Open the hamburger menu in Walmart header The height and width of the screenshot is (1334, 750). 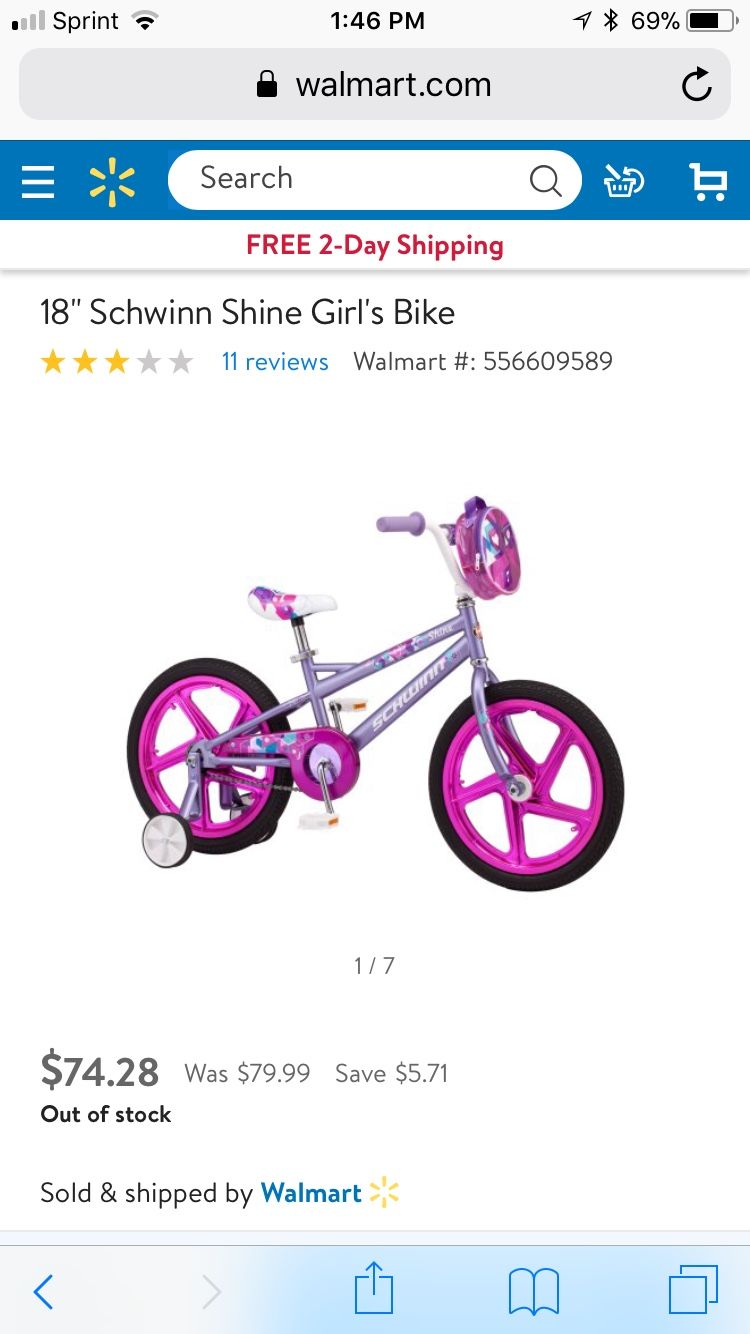pos(38,181)
